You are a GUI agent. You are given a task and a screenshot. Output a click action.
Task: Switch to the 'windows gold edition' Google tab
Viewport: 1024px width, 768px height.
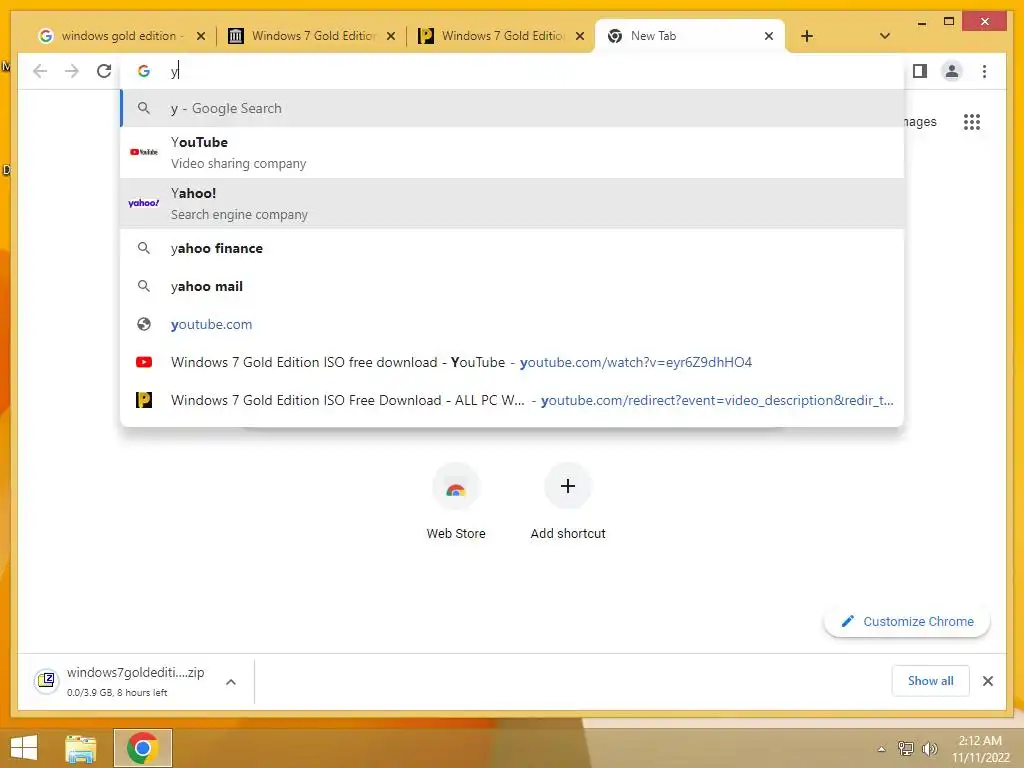[x=121, y=36]
